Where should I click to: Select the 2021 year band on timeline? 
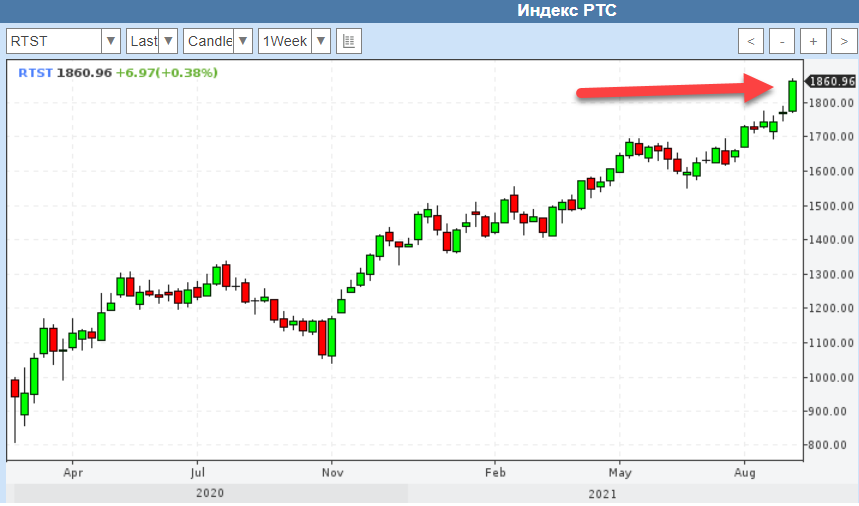pyautogui.click(x=602, y=494)
